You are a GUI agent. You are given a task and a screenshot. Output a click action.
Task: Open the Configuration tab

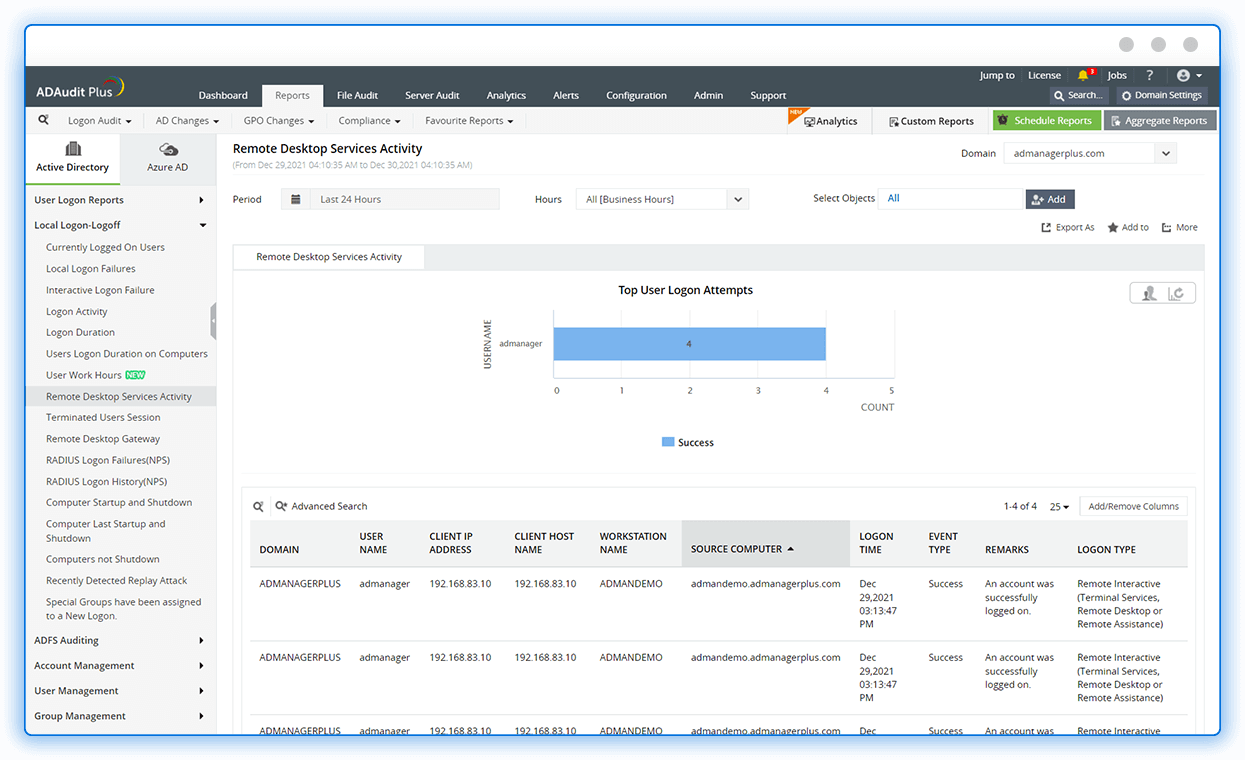click(x=636, y=95)
